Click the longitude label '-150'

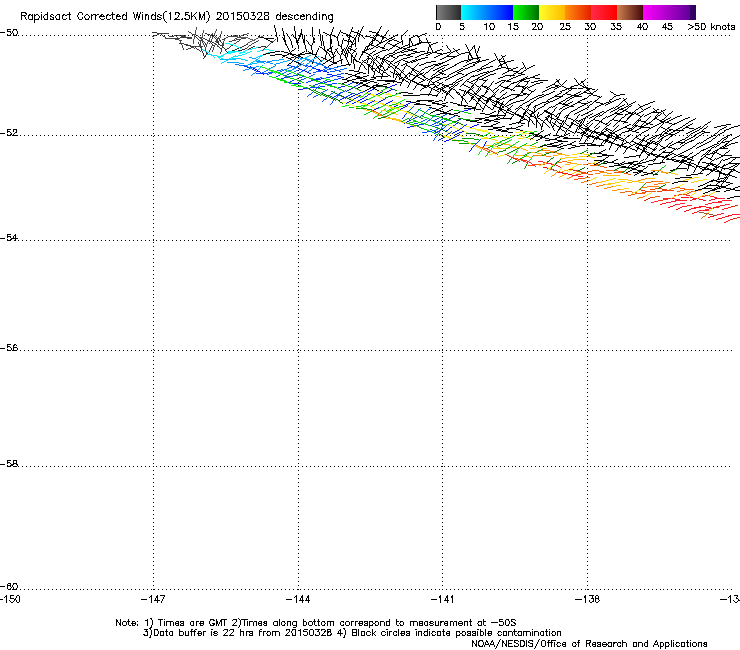pyautogui.click(x=9, y=599)
